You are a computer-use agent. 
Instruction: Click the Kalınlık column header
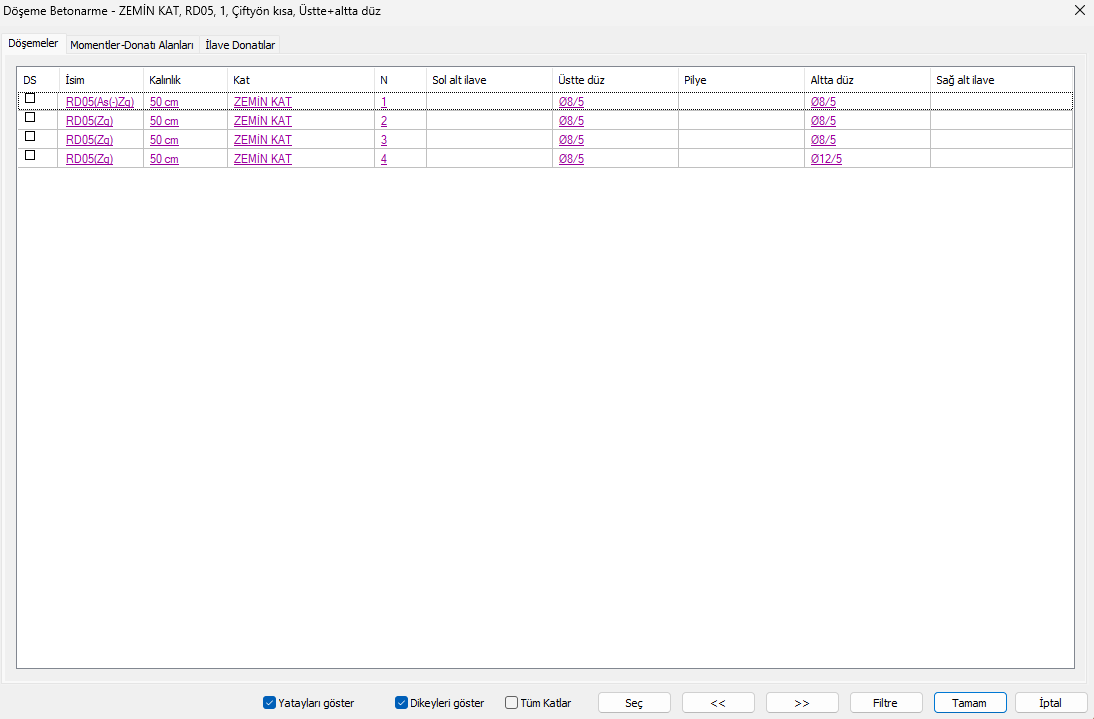tap(166, 80)
